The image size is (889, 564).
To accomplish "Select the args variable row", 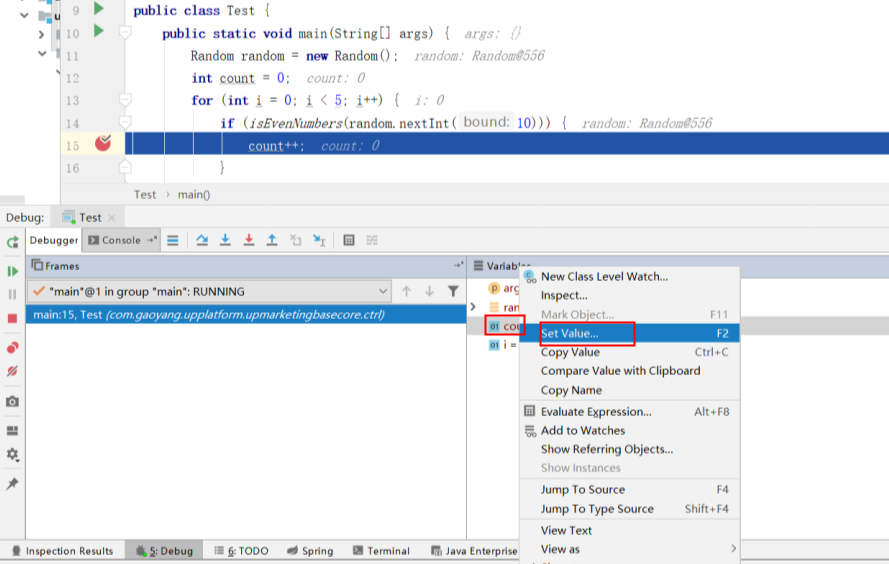I will [x=503, y=289].
